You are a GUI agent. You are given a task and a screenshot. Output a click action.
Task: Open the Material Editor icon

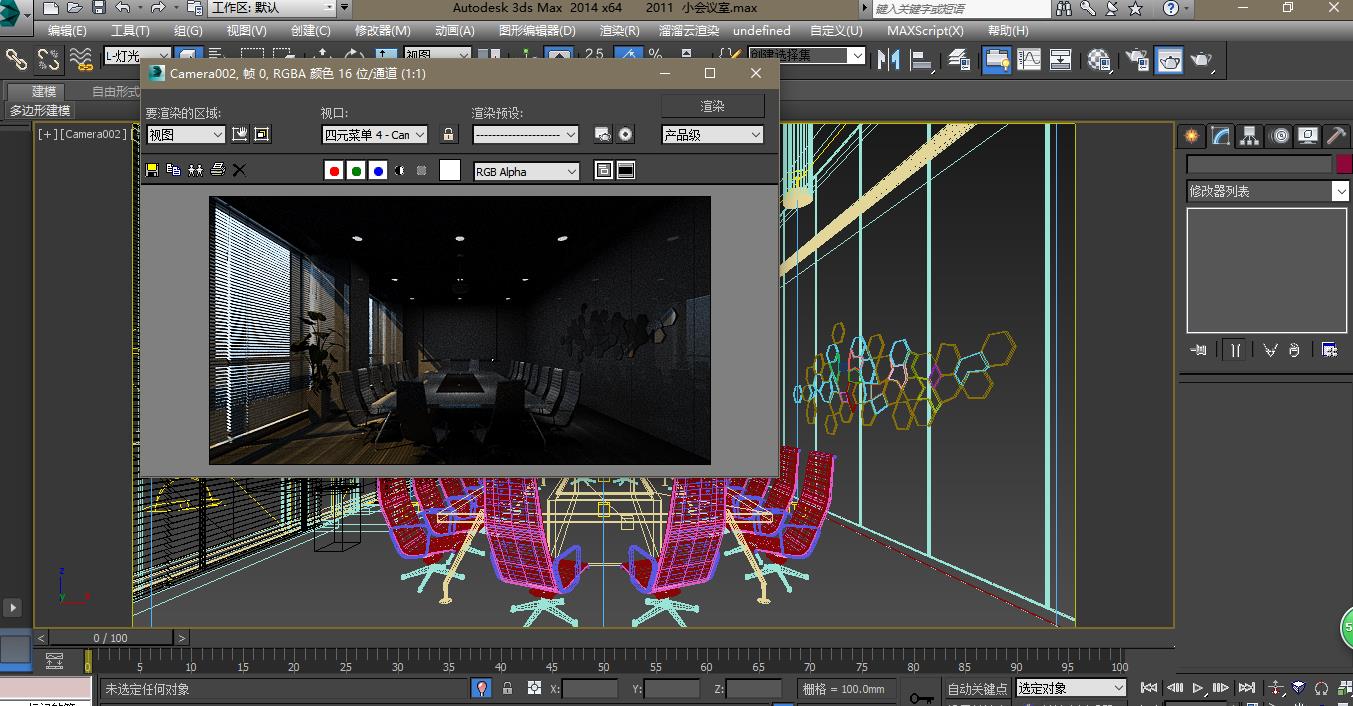(x=1099, y=60)
